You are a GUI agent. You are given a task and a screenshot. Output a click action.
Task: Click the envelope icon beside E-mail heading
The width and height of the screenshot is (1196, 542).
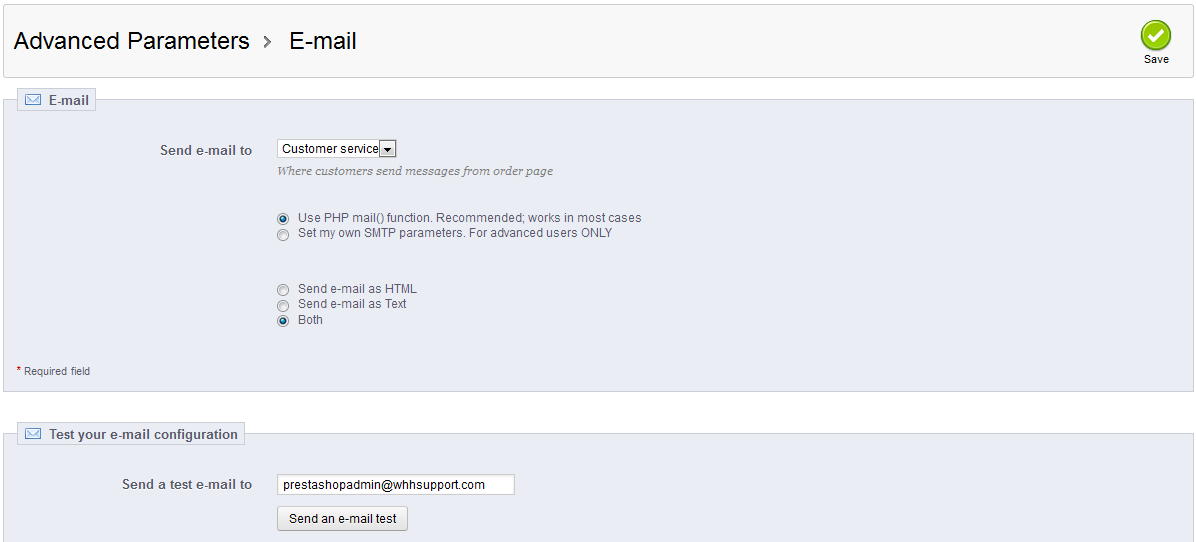[x=33, y=100]
